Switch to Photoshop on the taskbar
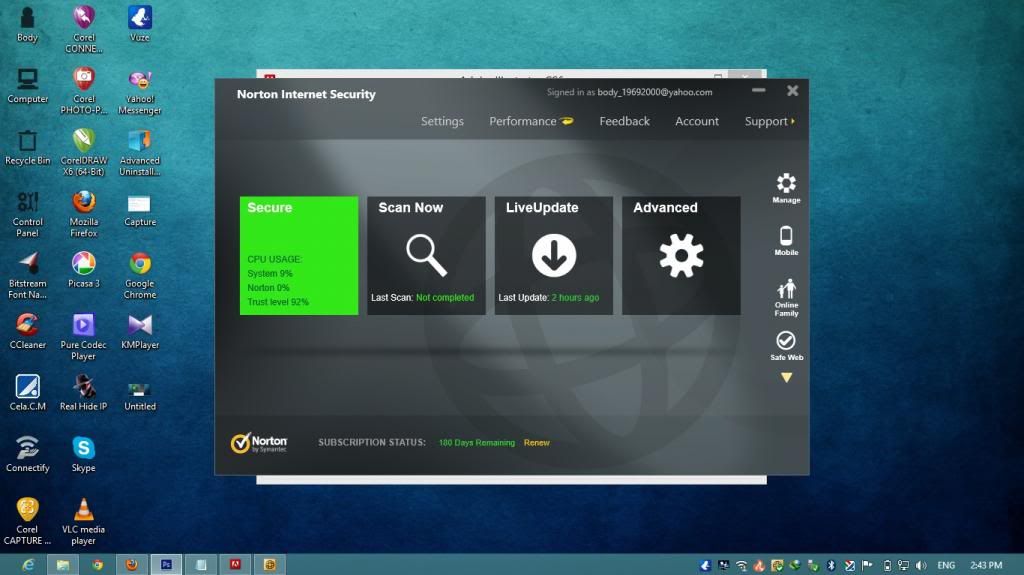 pyautogui.click(x=167, y=565)
